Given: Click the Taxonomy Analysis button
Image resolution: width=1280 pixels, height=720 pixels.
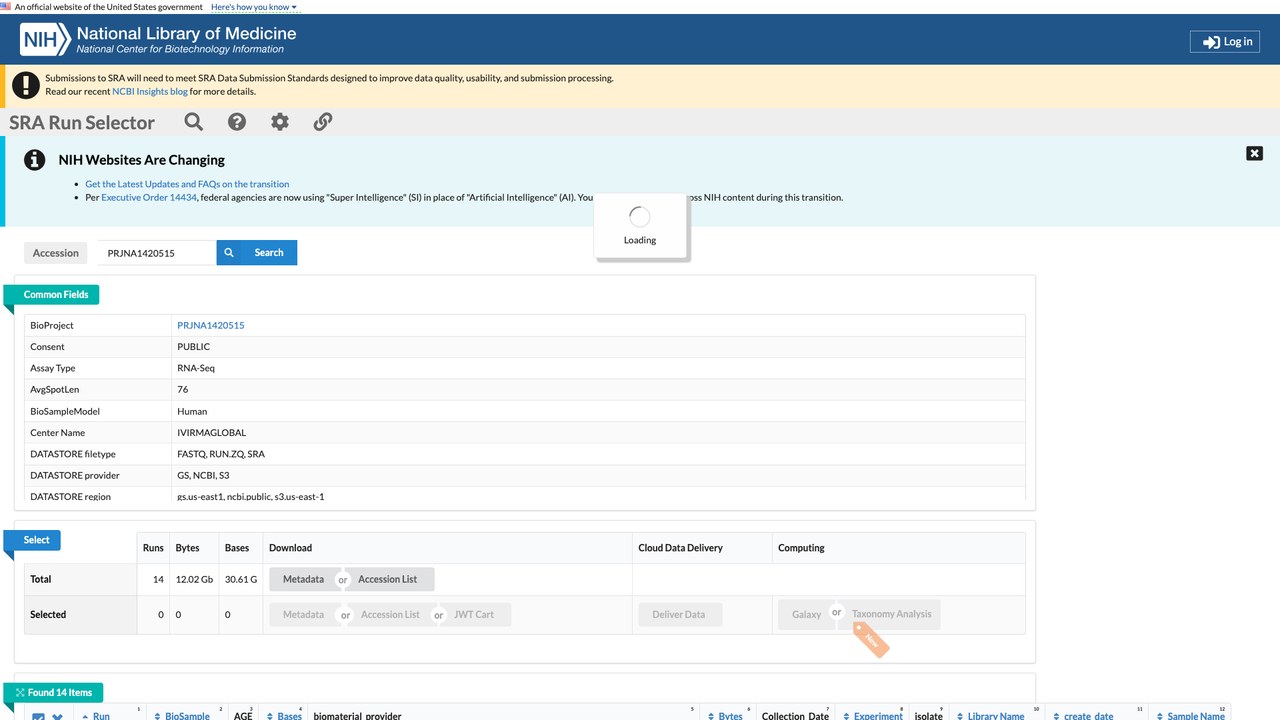Looking at the screenshot, I should (891, 614).
